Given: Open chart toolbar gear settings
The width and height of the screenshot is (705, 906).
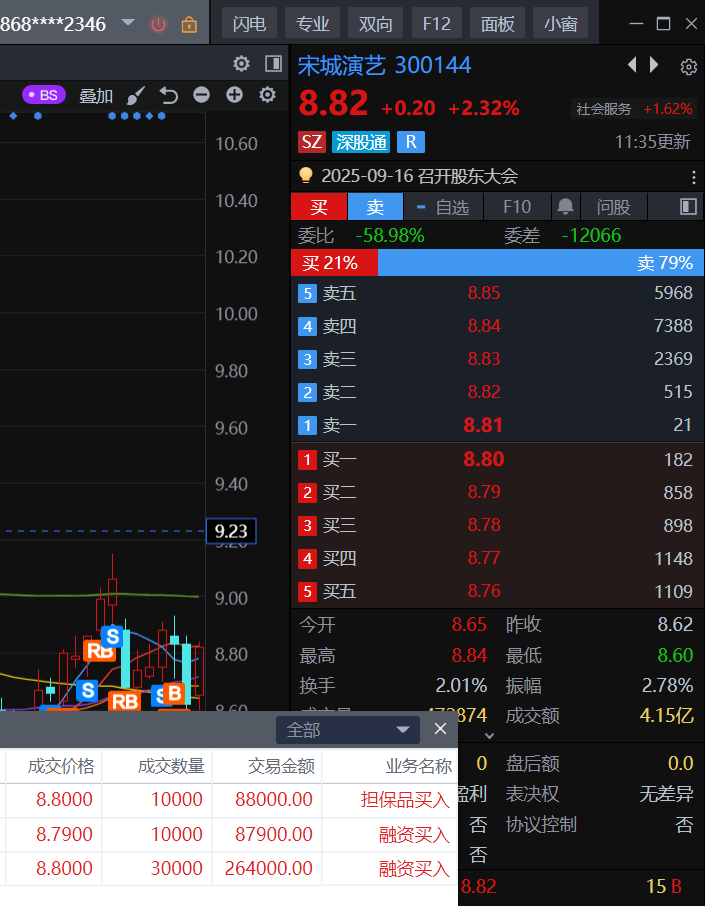Looking at the screenshot, I should [267, 94].
